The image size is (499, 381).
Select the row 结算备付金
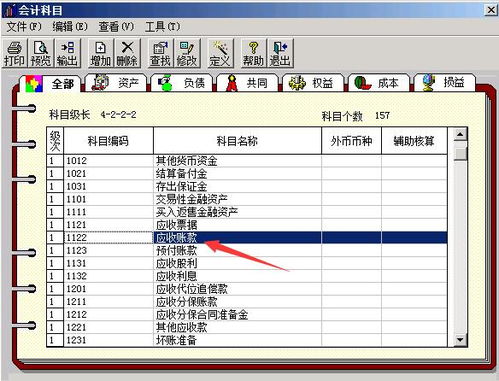click(247, 174)
